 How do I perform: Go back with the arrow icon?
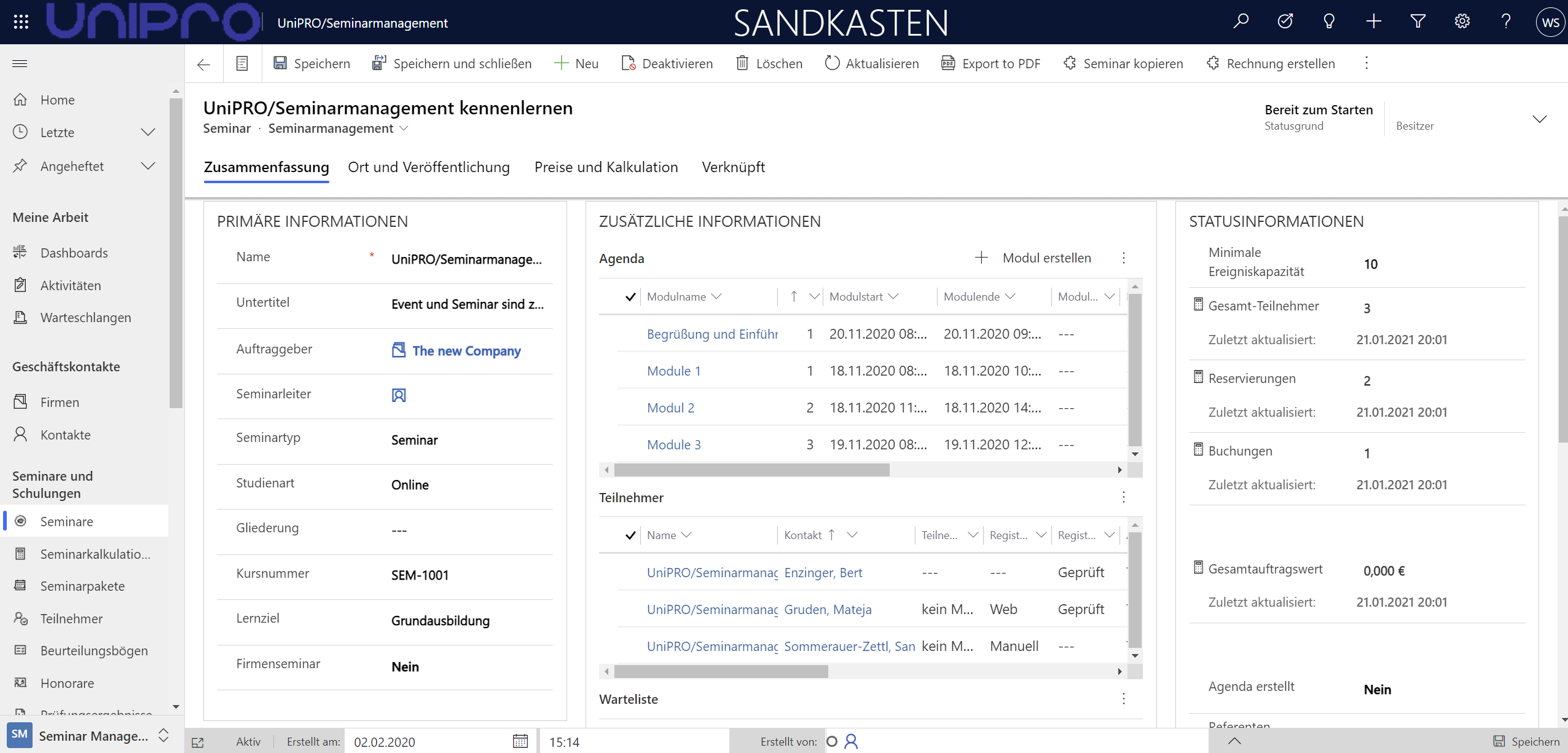(203, 64)
